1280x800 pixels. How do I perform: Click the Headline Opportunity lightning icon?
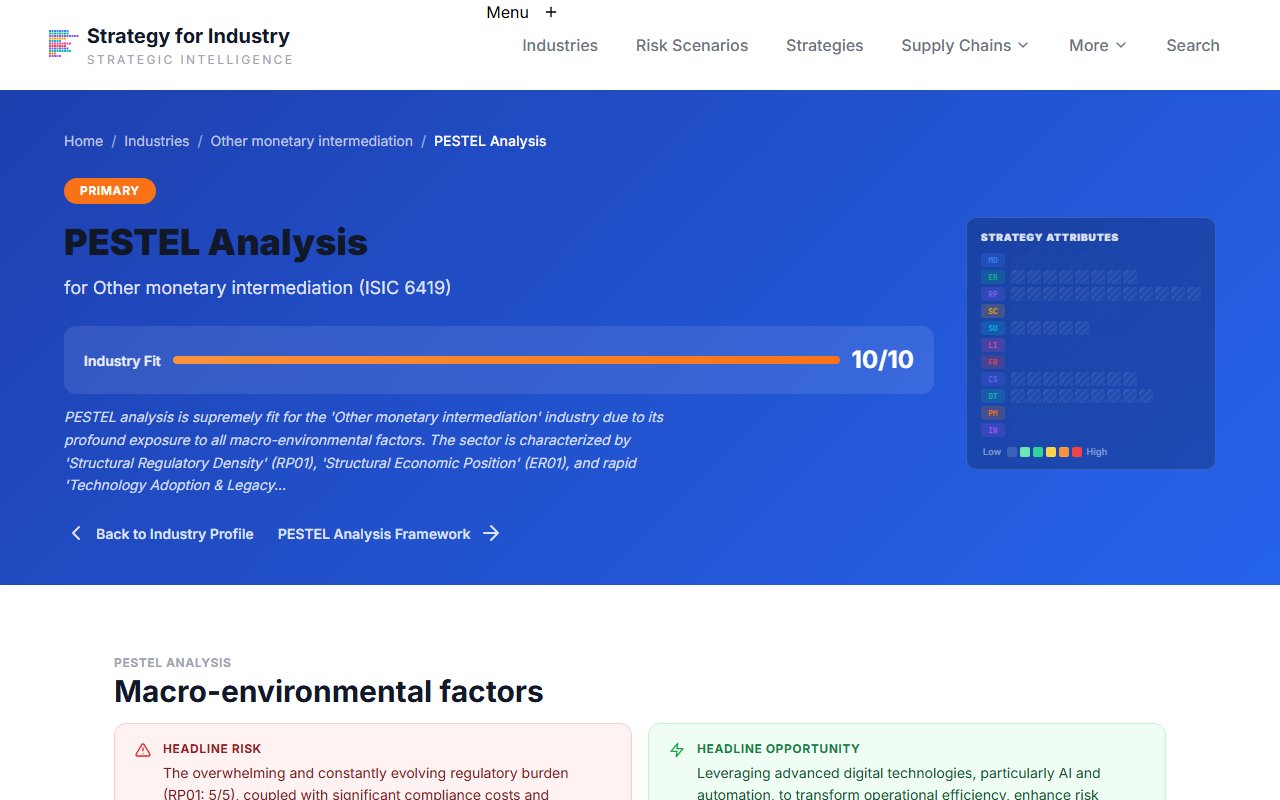click(x=676, y=748)
